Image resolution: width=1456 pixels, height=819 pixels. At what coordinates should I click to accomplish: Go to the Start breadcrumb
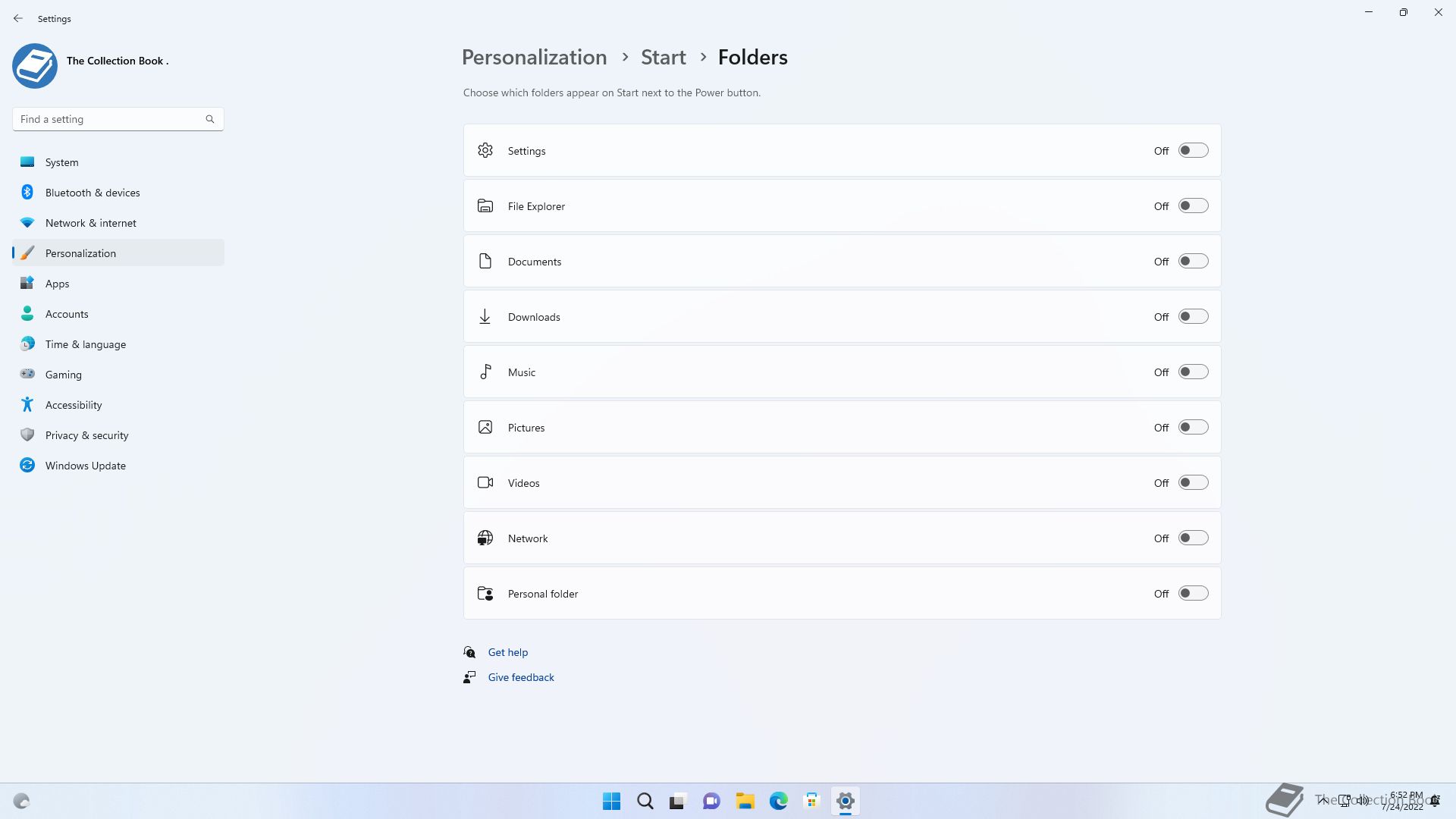[x=663, y=58]
